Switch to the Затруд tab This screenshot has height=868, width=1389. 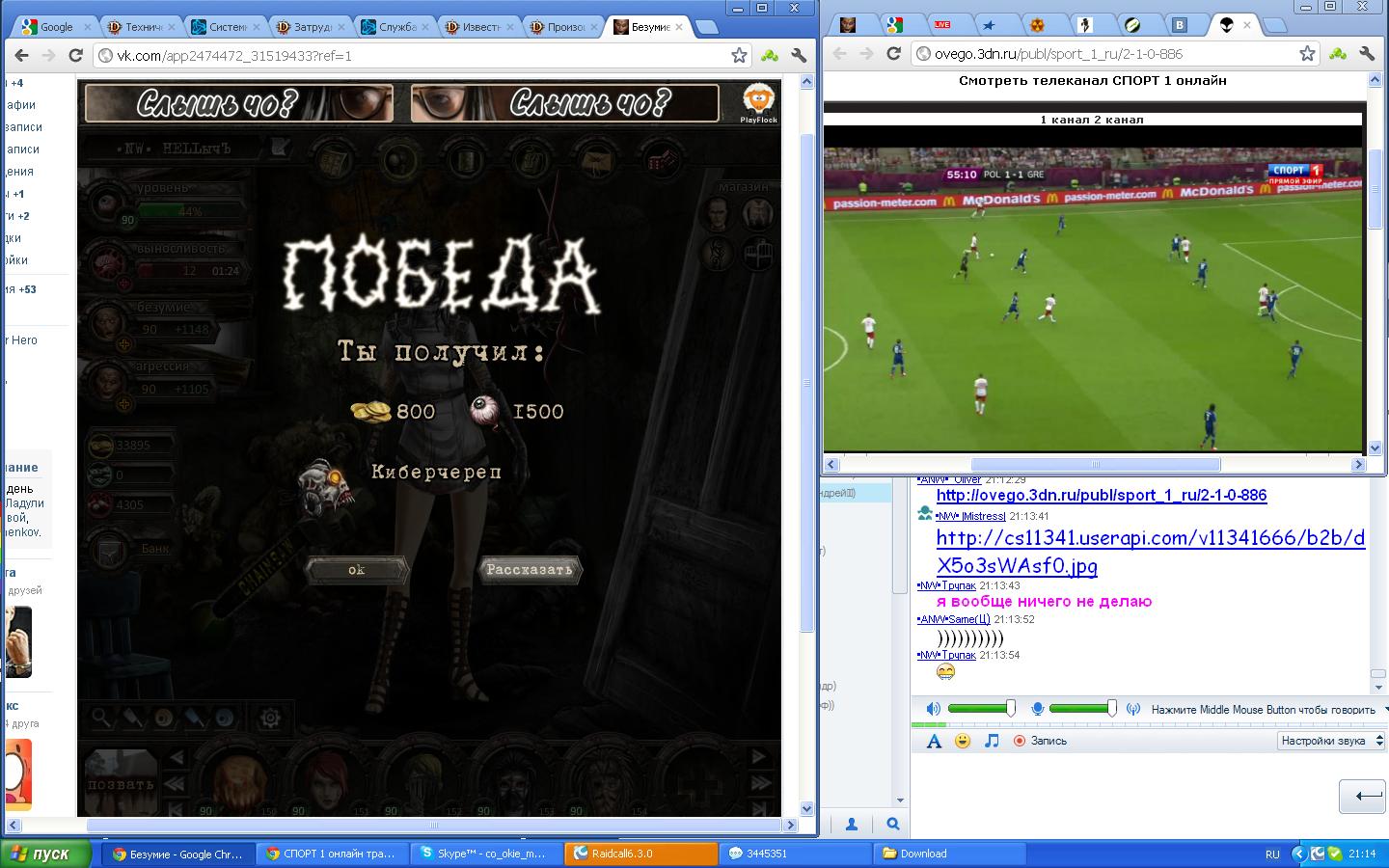312,27
